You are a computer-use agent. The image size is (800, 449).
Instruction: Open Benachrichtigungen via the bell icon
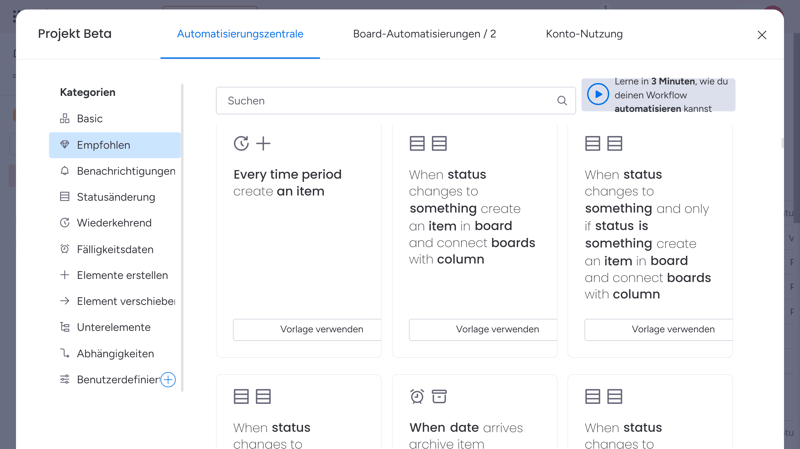(x=65, y=171)
